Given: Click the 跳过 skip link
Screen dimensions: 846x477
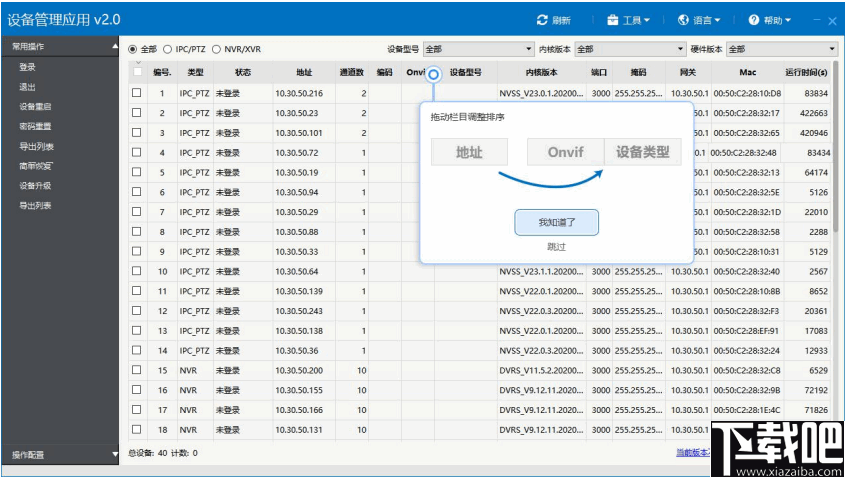Looking at the screenshot, I should coord(556,247).
